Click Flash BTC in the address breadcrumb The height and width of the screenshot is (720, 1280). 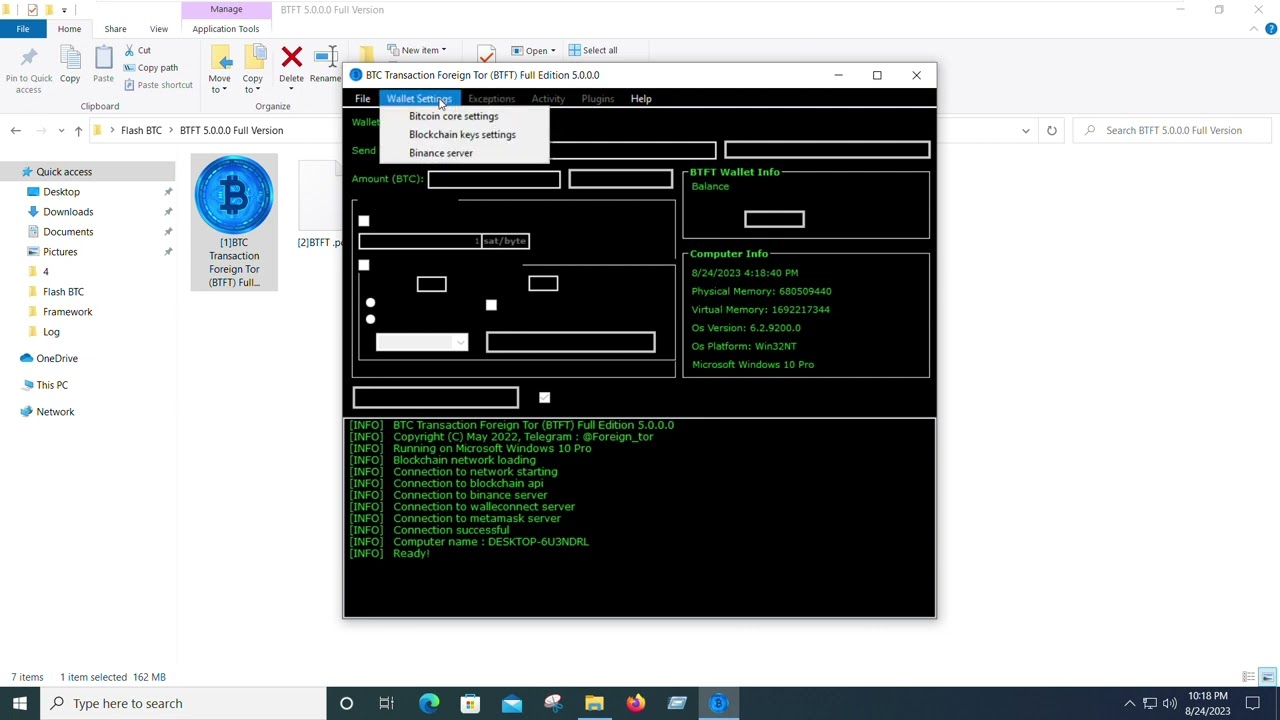141,130
